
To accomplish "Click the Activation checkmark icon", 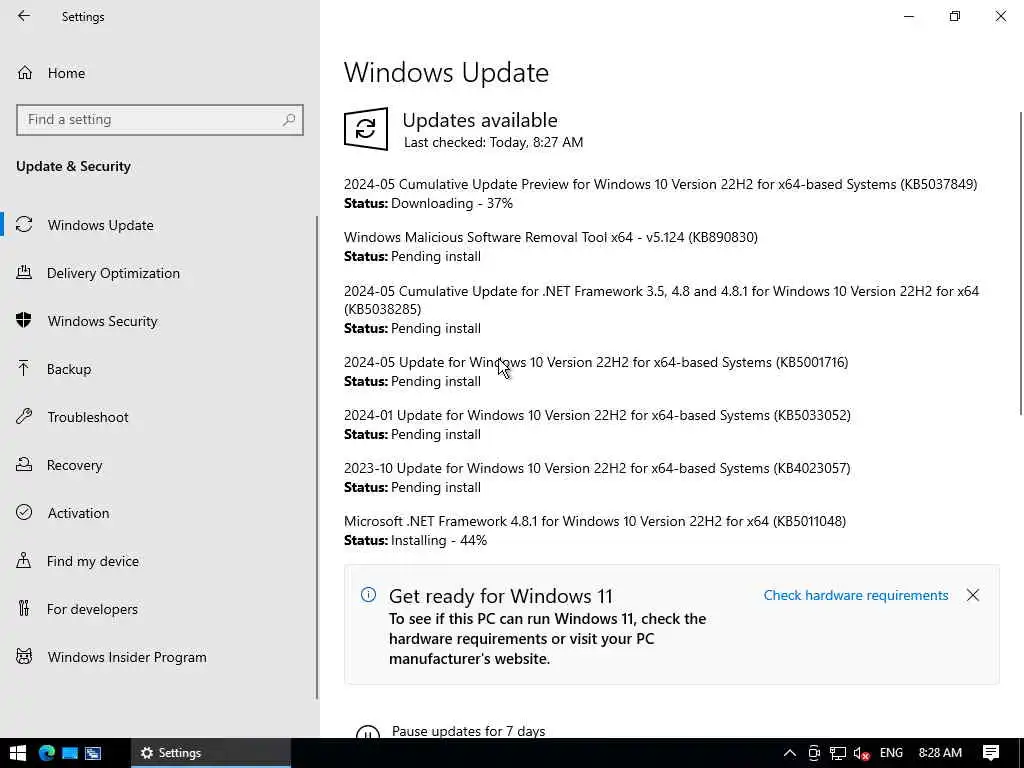I will point(24,512).
